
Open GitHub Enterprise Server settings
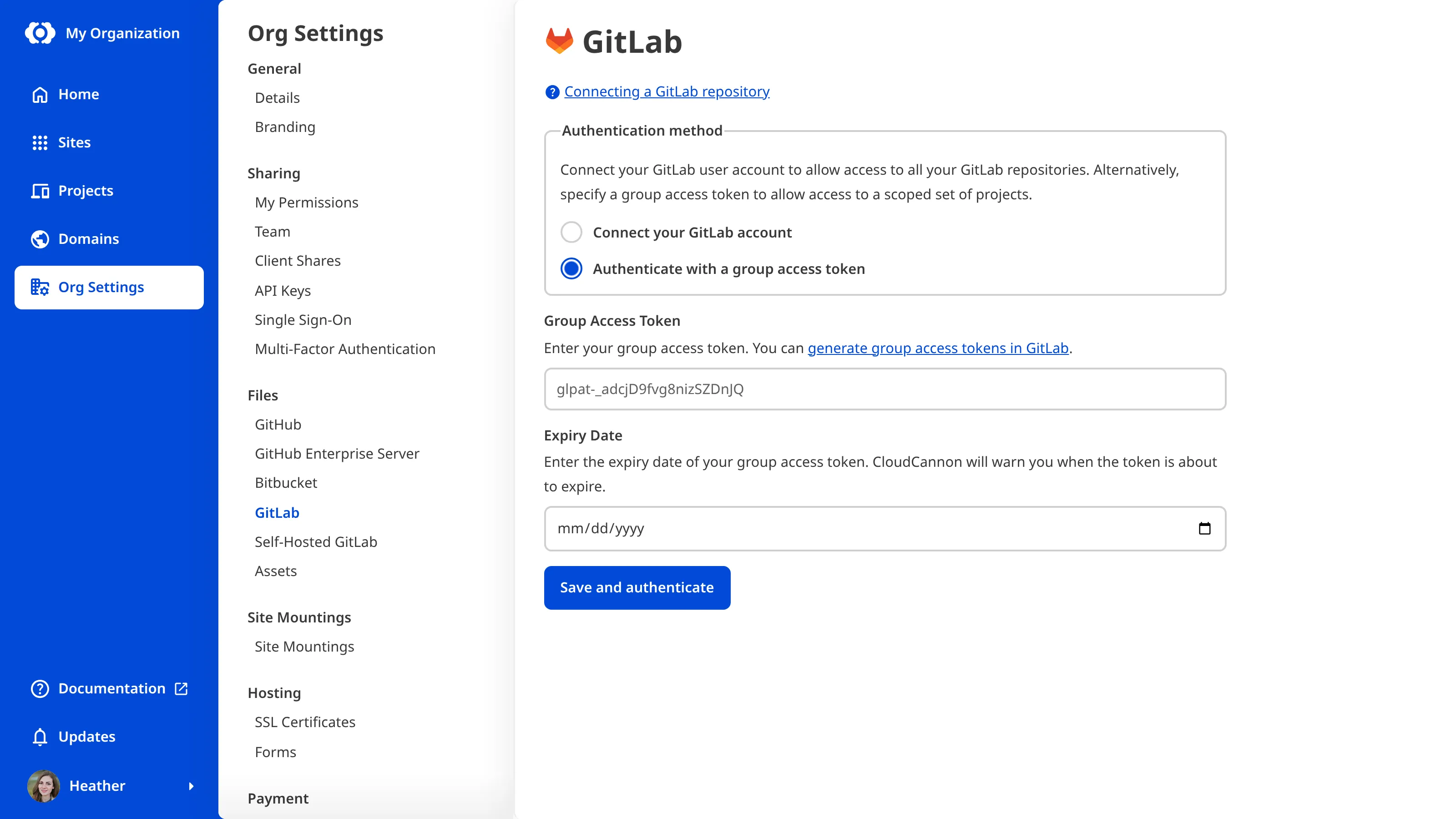(x=337, y=453)
